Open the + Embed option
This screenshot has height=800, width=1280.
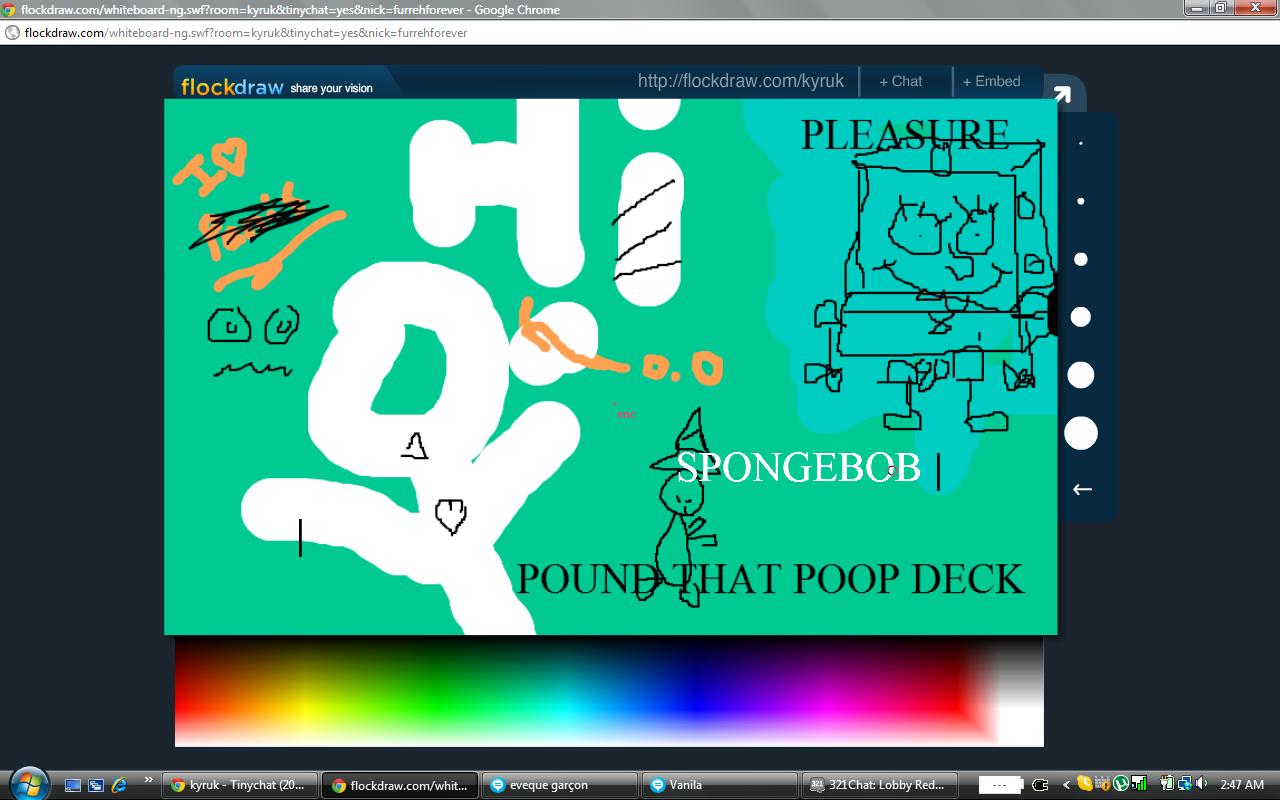pyautogui.click(x=992, y=81)
